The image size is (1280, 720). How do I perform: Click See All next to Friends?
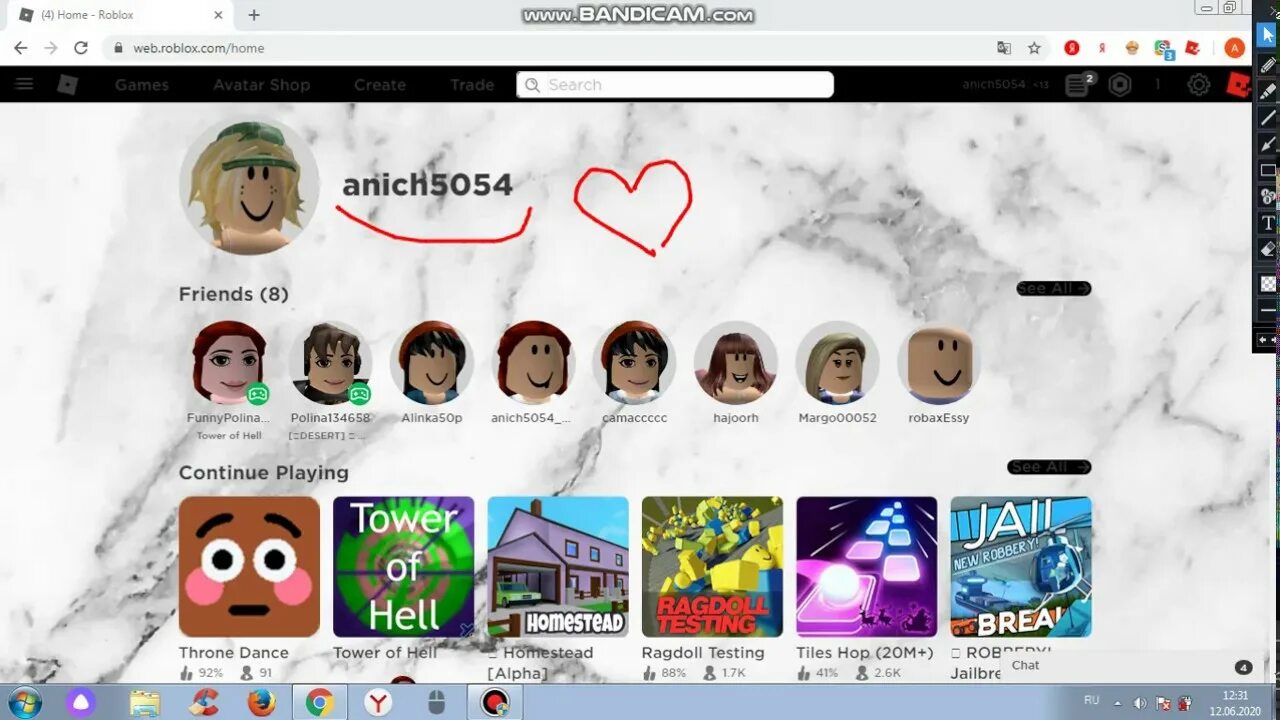(x=1053, y=288)
